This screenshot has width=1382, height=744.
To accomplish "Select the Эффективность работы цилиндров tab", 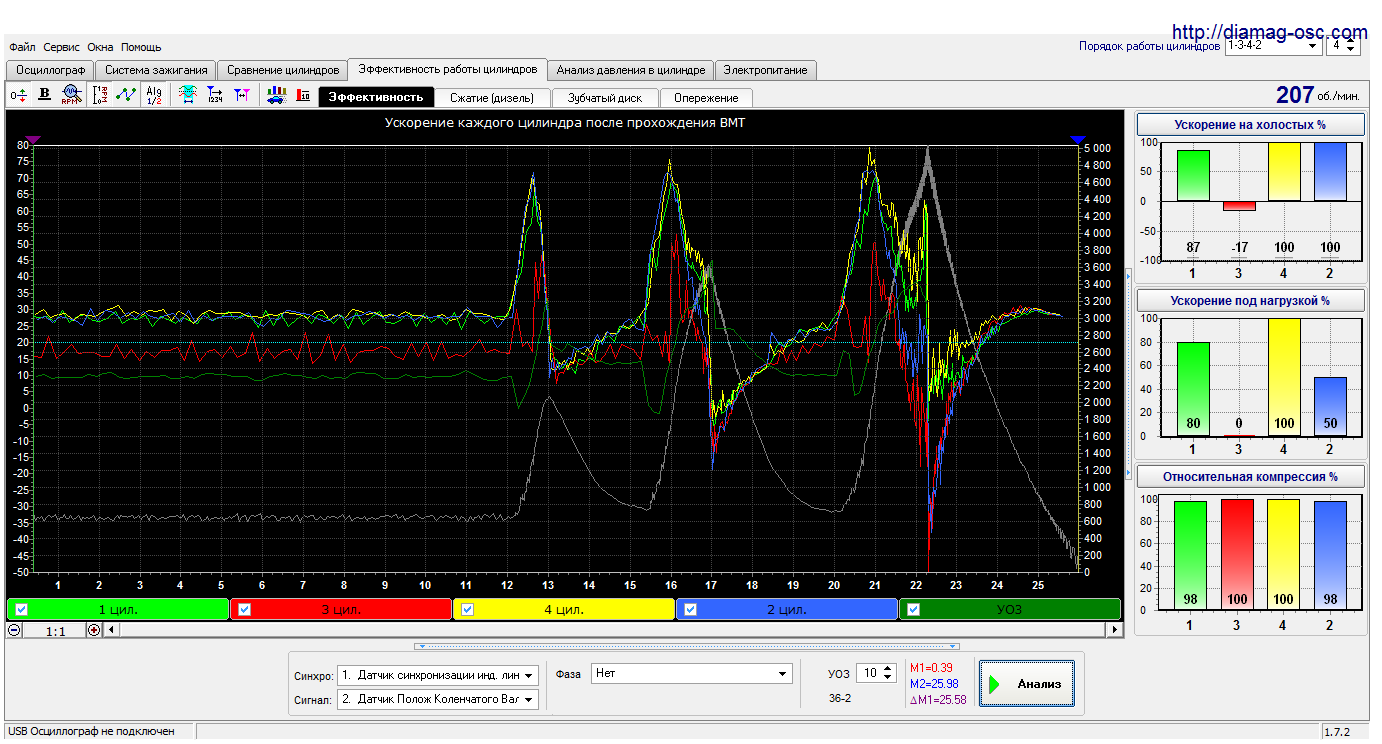I will [x=448, y=69].
